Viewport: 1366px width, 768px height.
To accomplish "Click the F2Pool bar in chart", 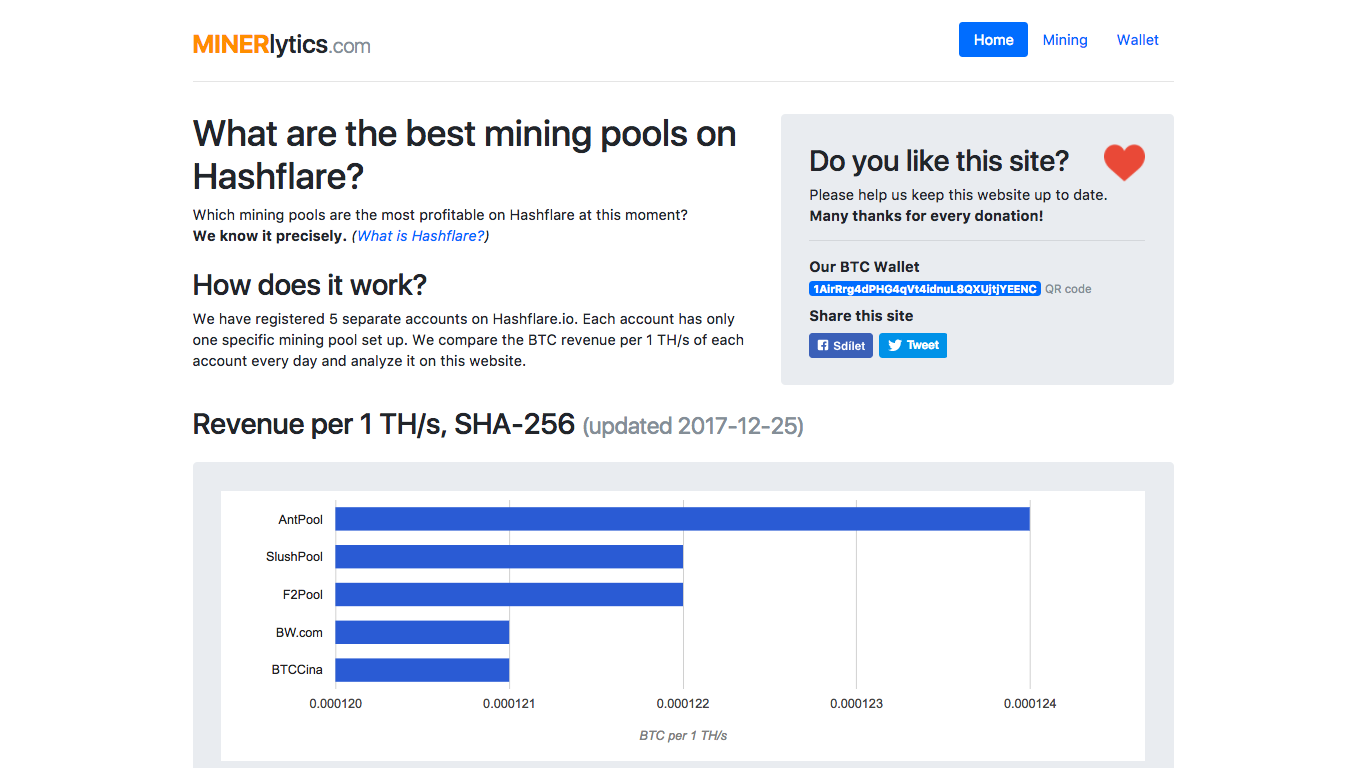I will pos(509,594).
